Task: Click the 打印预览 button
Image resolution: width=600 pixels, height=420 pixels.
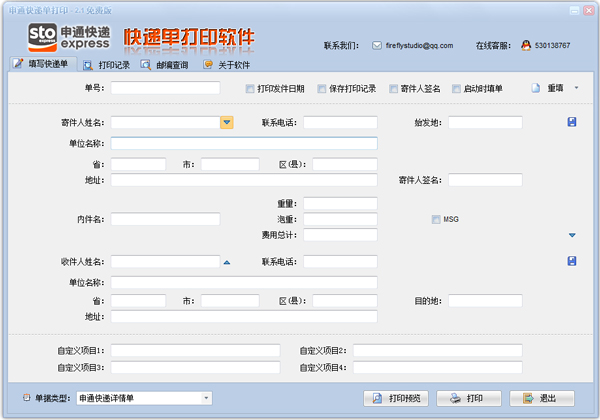Action: coord(396,398)
